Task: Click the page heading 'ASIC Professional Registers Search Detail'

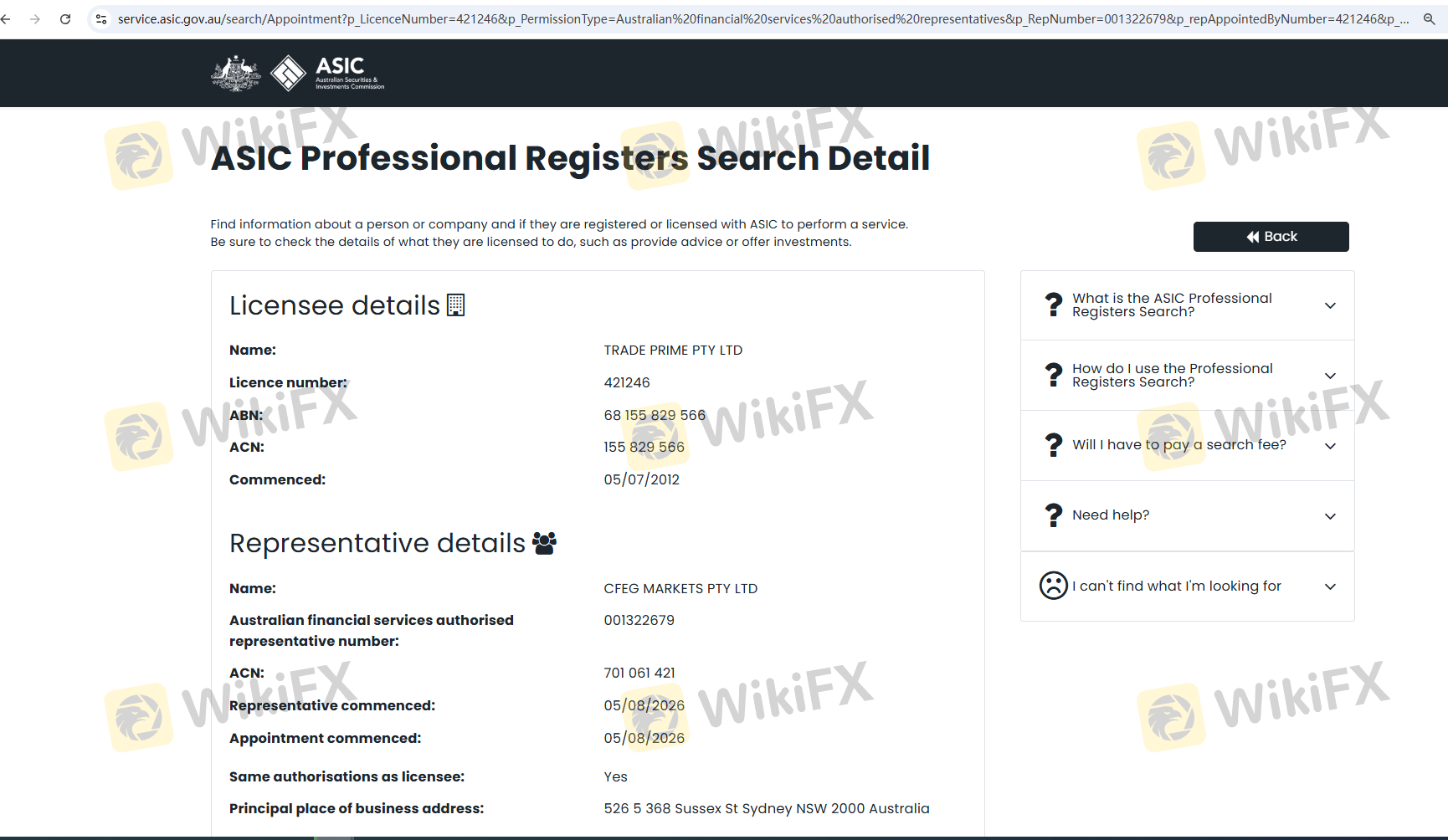Action: tap(570, 158)
